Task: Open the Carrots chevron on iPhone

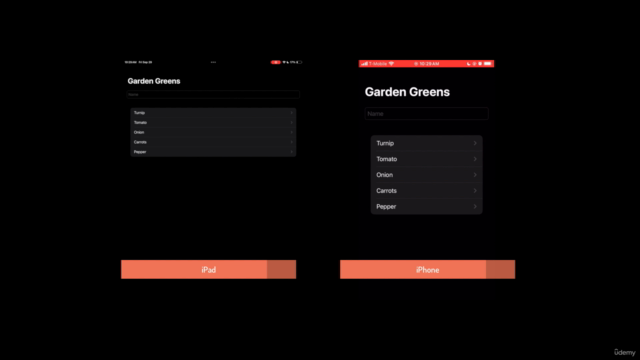Action: (x=475, y=191)
